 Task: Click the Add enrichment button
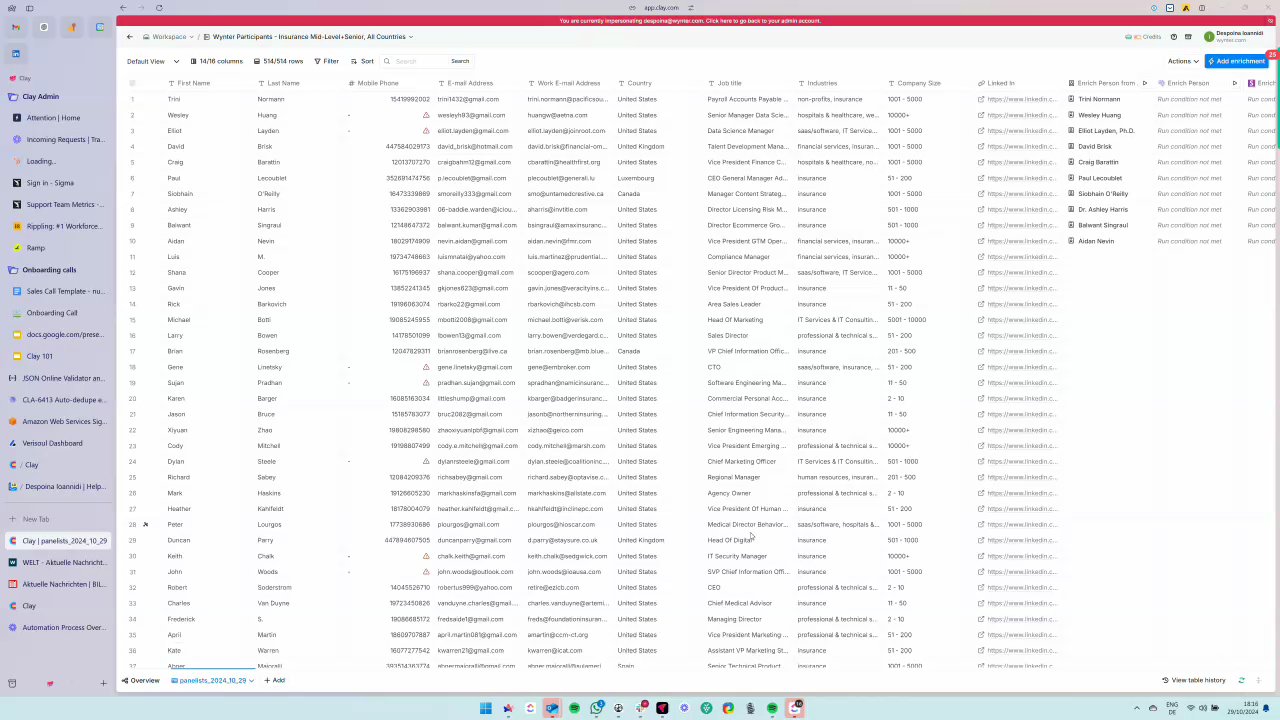[x=1237, y=61]
